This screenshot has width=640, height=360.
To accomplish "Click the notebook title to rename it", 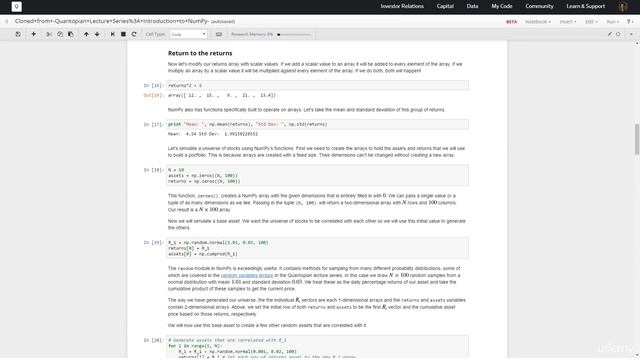I will click(112, 21).
